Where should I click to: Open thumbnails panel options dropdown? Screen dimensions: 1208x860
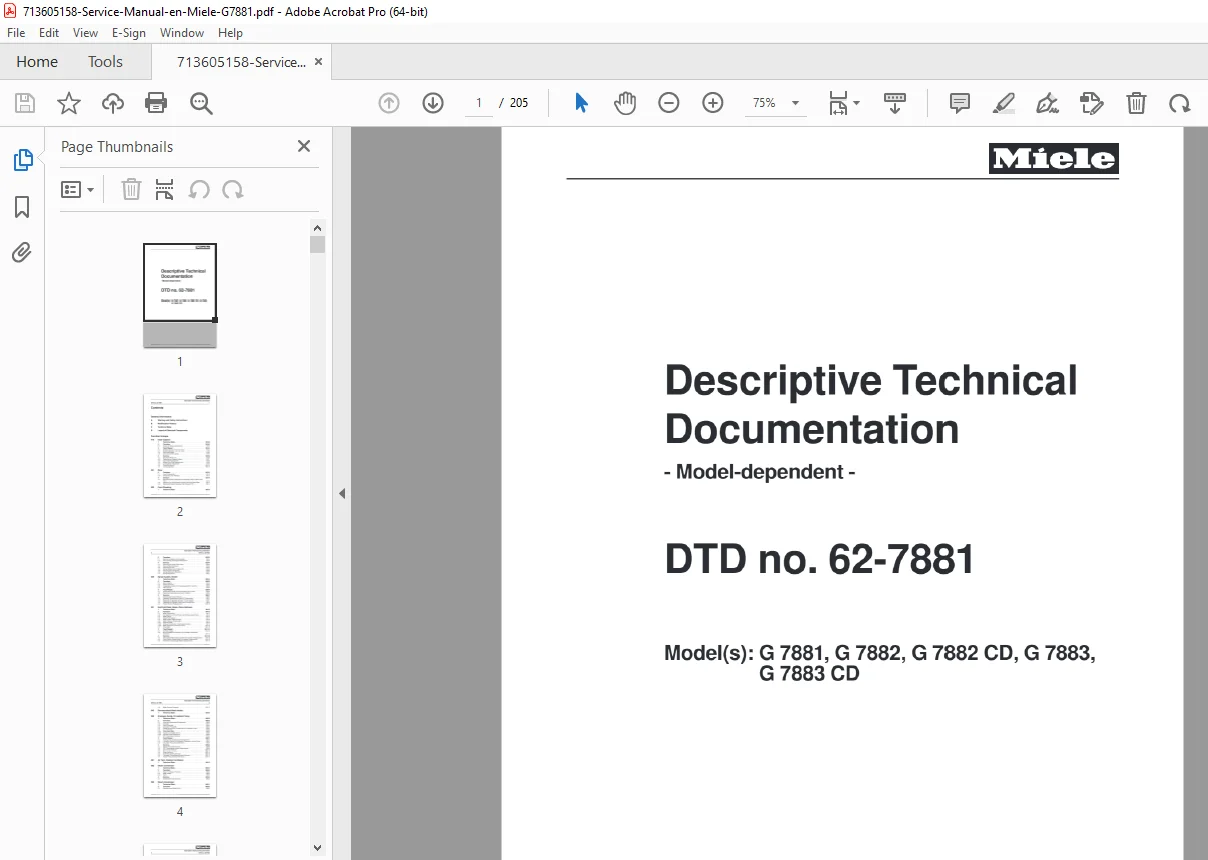77,189
